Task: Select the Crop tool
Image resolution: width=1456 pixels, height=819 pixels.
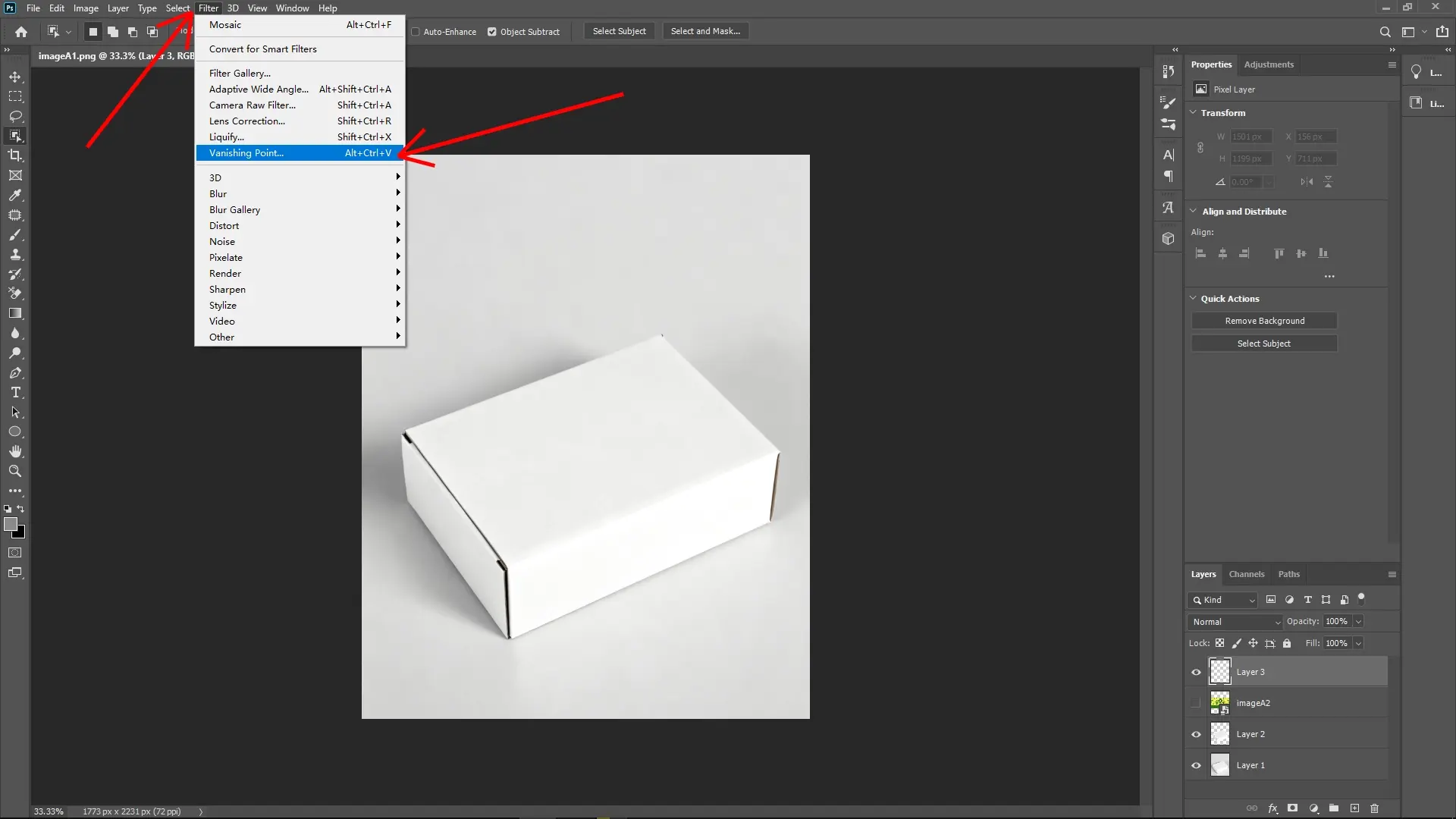Action: click(x=15, y=156)
